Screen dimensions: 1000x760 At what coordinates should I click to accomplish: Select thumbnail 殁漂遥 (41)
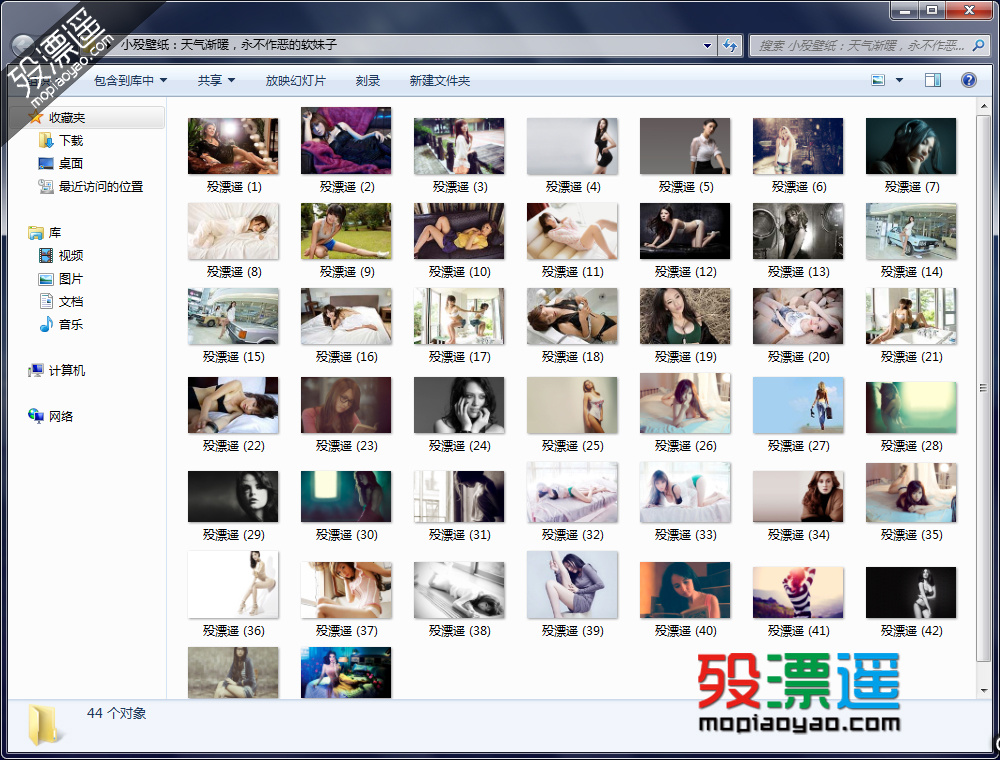coord(798,592)
